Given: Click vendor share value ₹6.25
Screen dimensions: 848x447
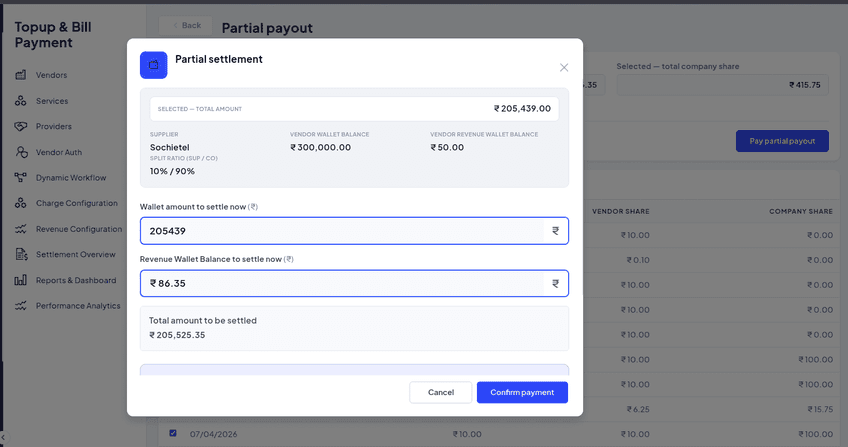Looking at the screenshot, I should coord(638,410).
